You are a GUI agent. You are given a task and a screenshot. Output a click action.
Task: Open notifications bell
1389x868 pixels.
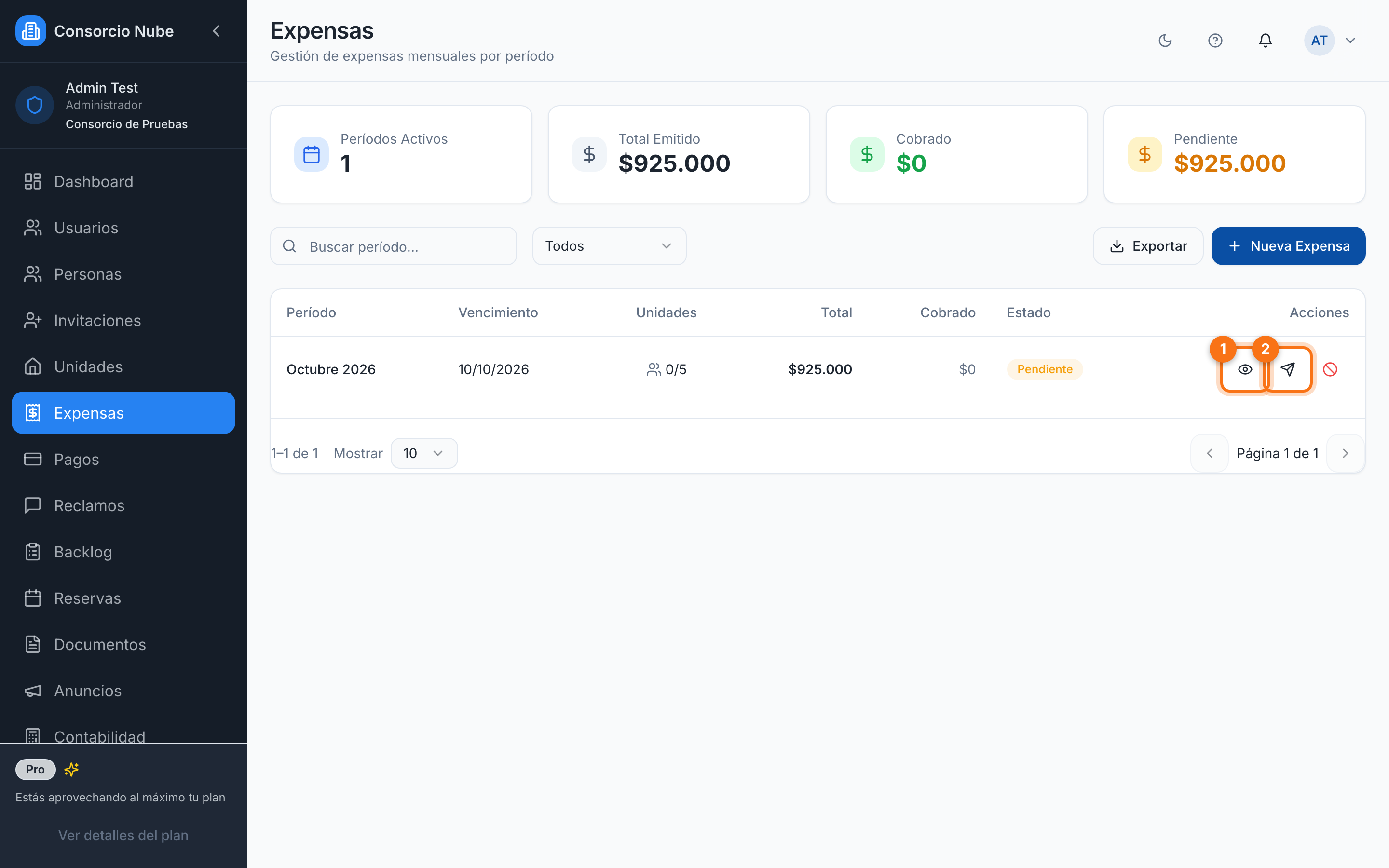[1266, 40]
